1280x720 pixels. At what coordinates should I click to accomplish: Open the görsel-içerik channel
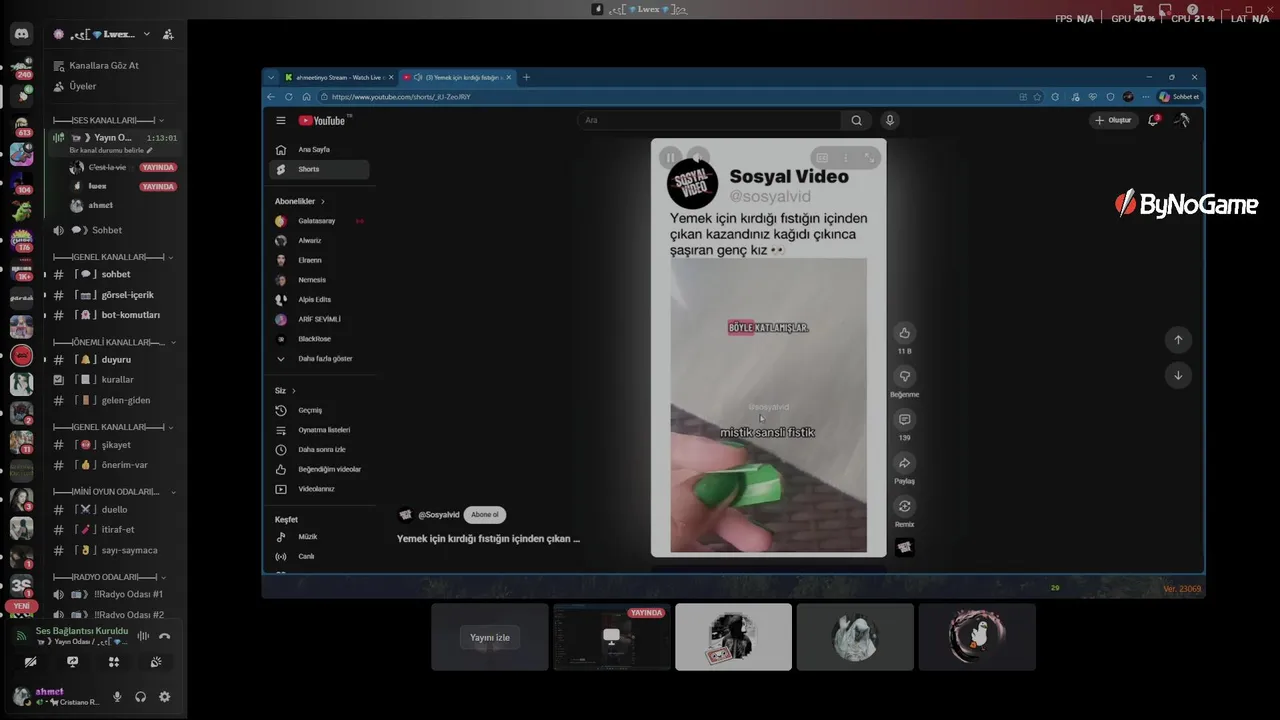pos(127,295)
